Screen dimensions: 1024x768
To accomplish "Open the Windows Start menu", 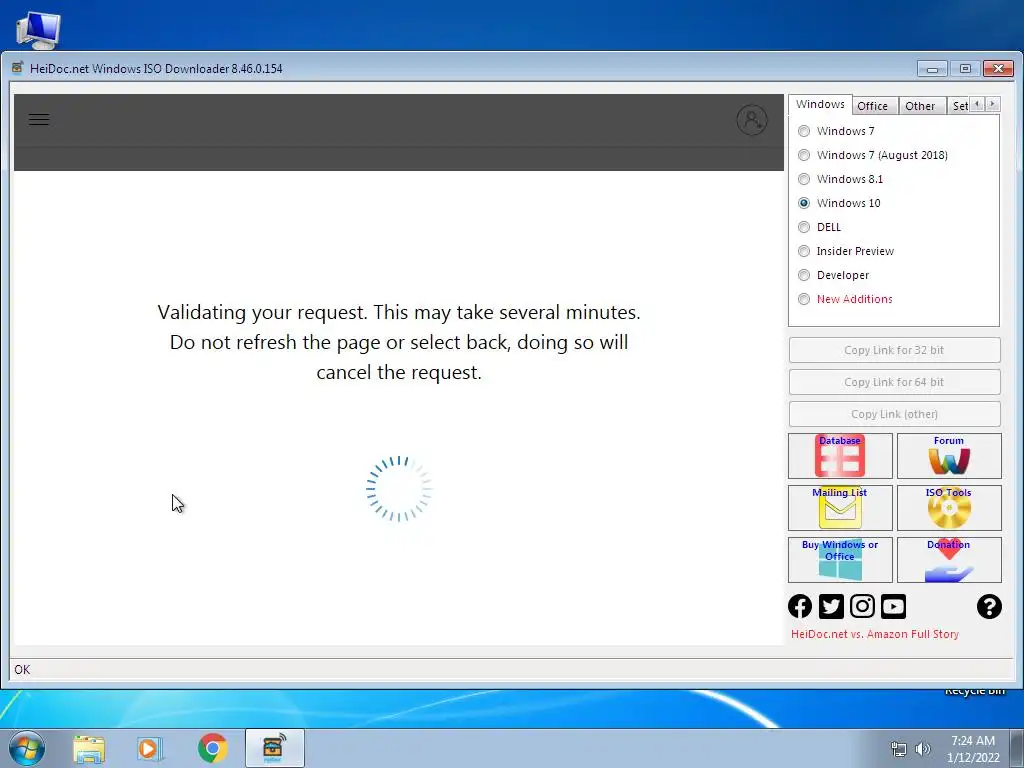I will [27, 748].
